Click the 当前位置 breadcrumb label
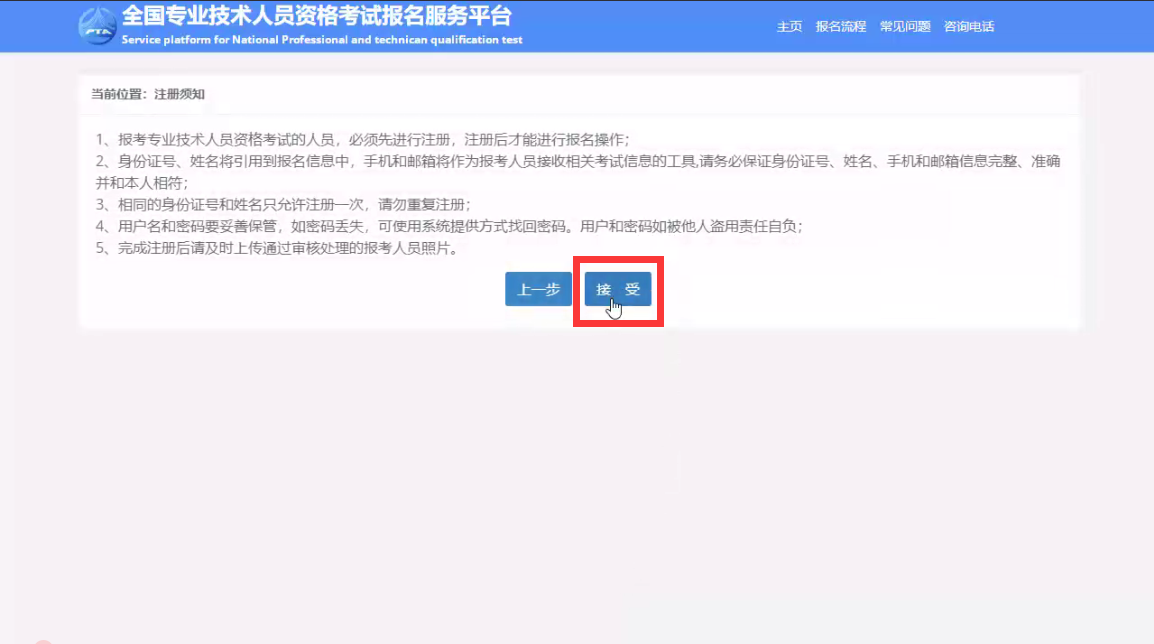Viewport: 1154px width, 644px height. [118, 94]
